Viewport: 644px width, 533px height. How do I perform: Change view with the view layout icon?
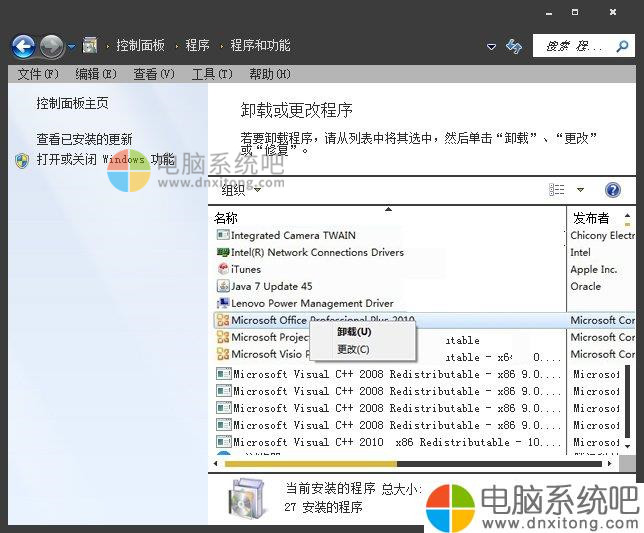pos(557,190)
